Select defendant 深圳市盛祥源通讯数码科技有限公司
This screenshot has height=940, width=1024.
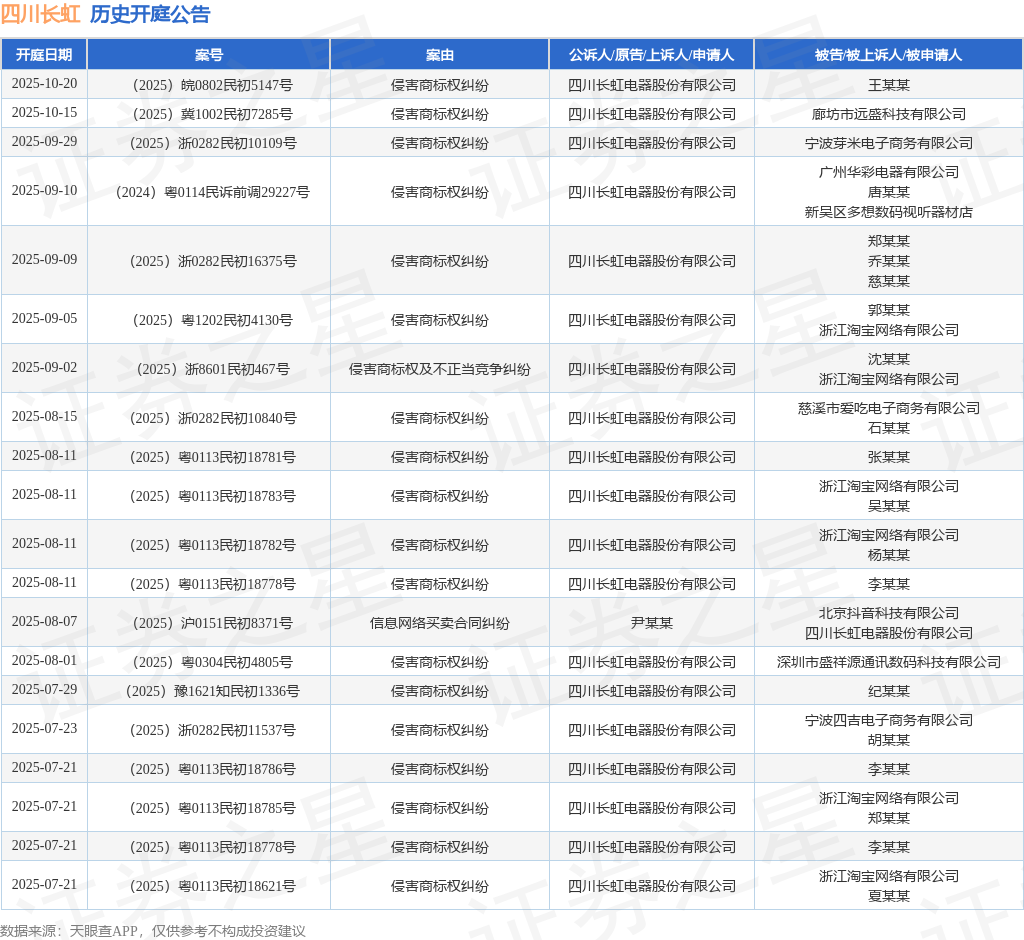(889, 662)
